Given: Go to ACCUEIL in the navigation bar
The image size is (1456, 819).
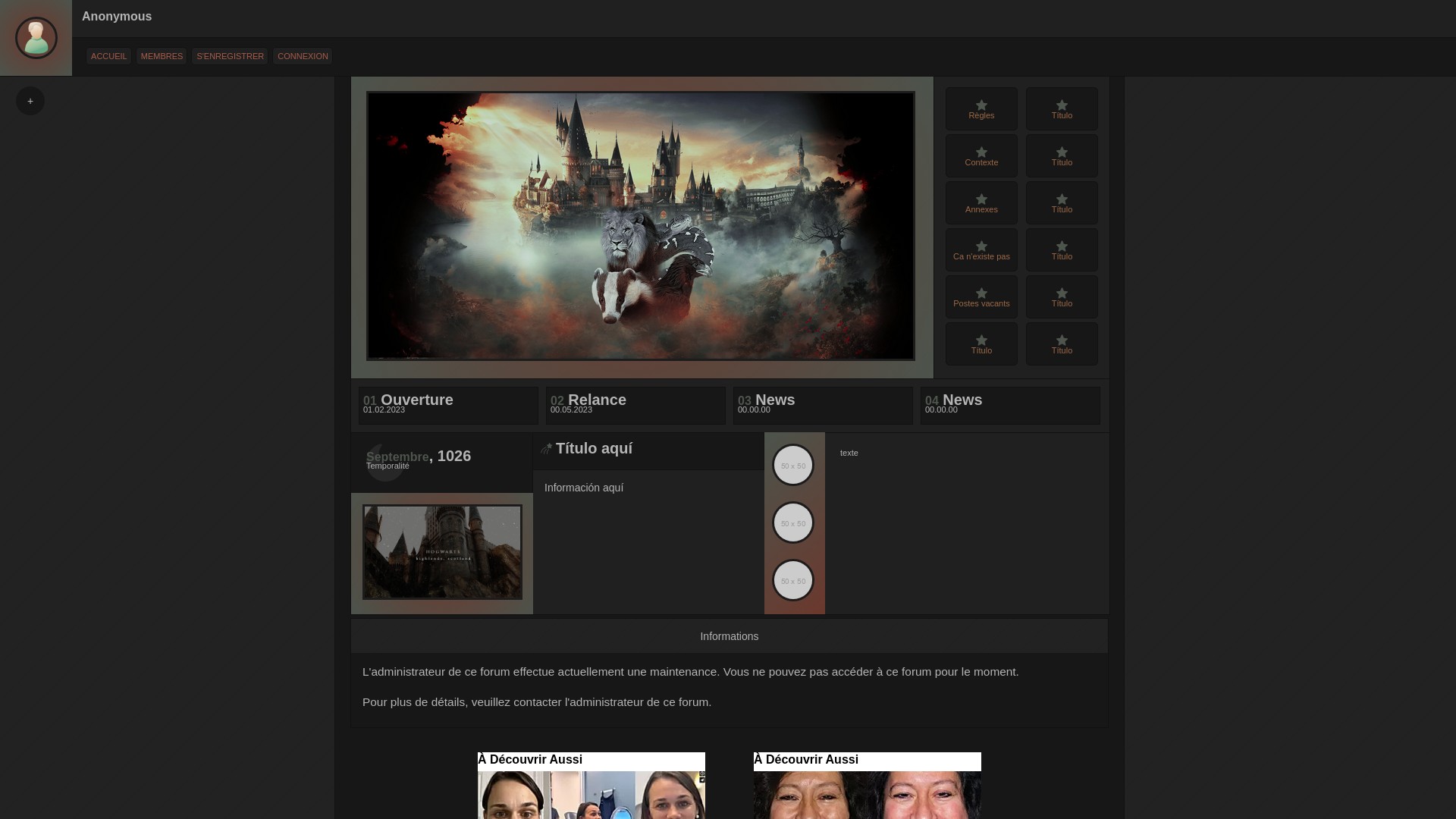Looking at the screenshot, I should tap(108, 56).
